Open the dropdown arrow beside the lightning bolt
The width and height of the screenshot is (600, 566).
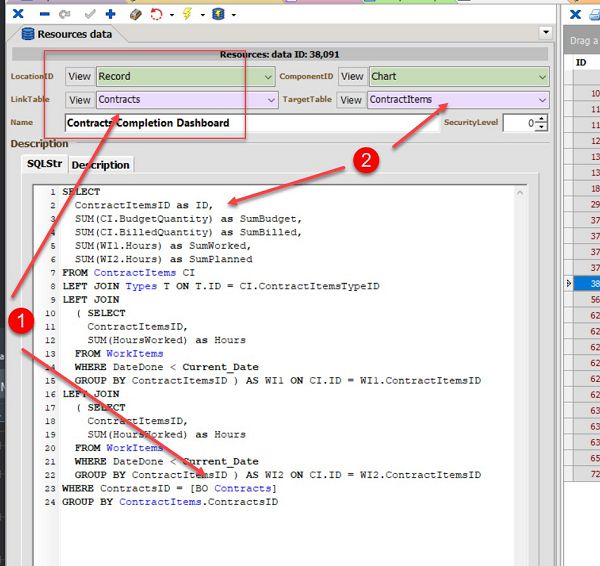(203, 15)
